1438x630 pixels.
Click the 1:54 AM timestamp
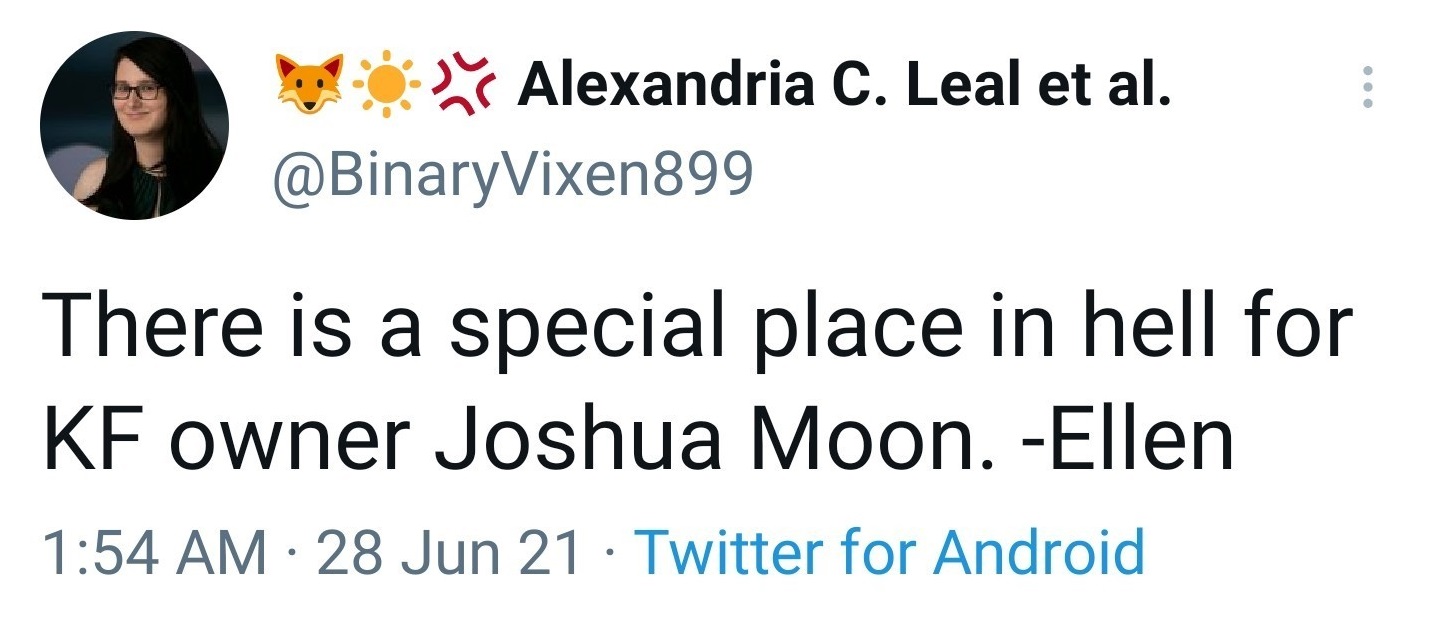pyautogui.click(x=154, y=551)
